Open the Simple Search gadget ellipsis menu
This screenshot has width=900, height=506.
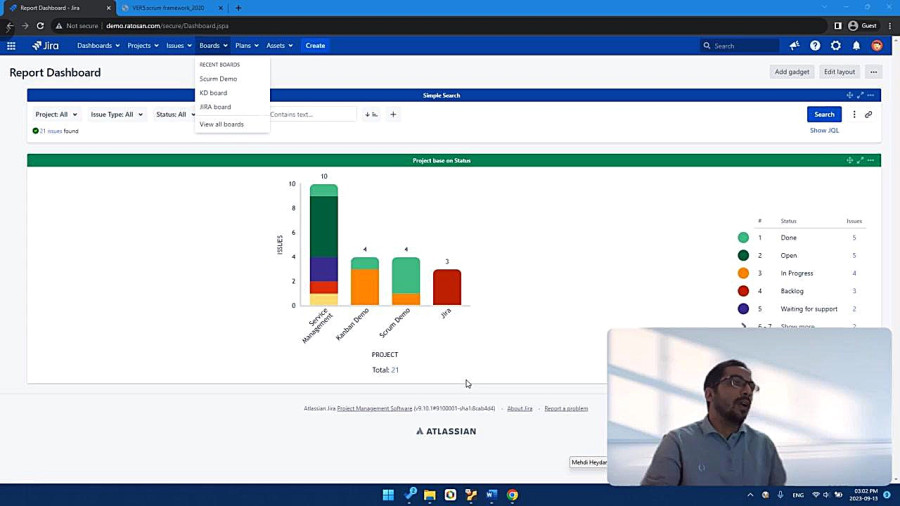pos(871,95)
